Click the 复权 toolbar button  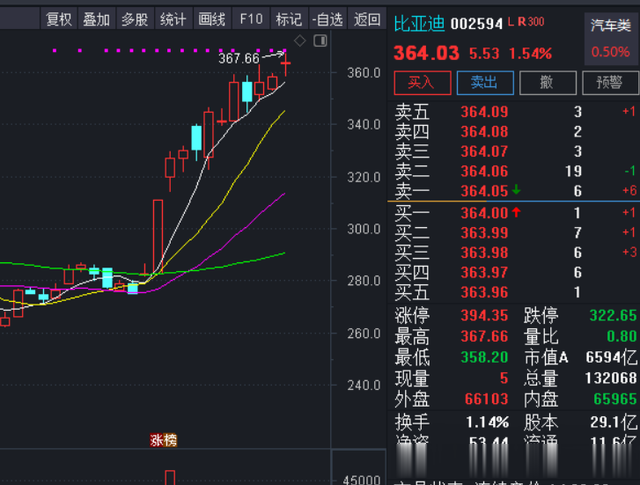pos(58,19)
